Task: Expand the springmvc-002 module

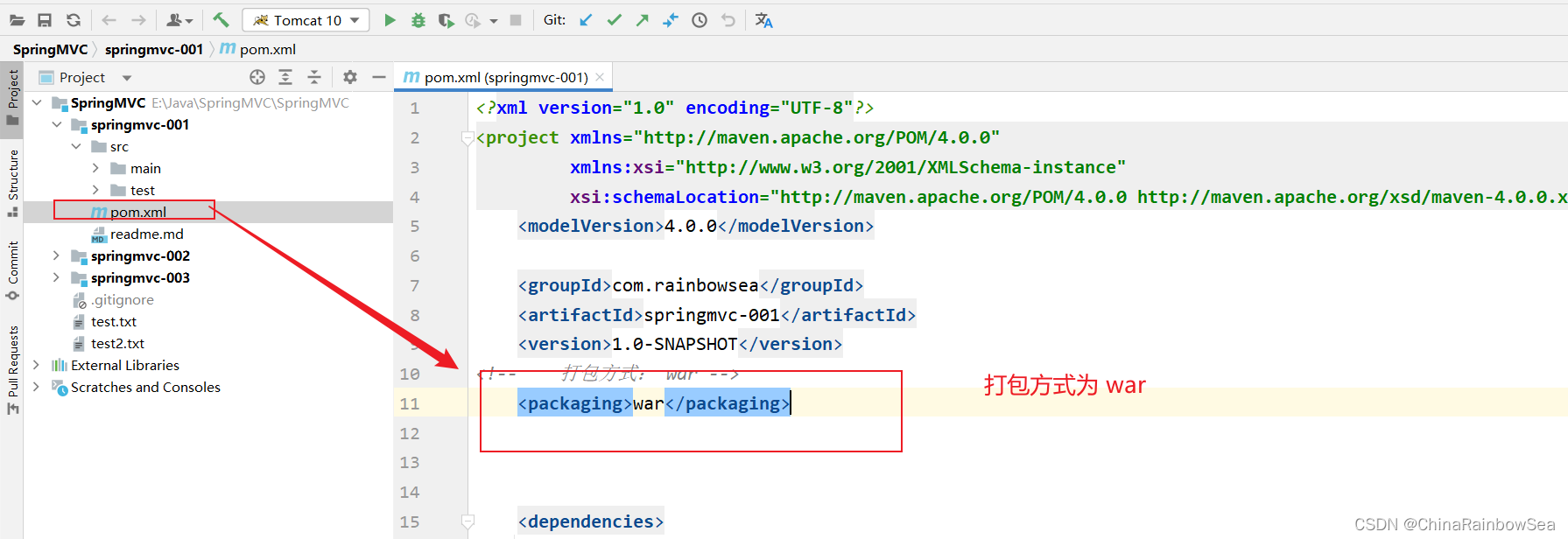Action: click(x=56, y=255)
